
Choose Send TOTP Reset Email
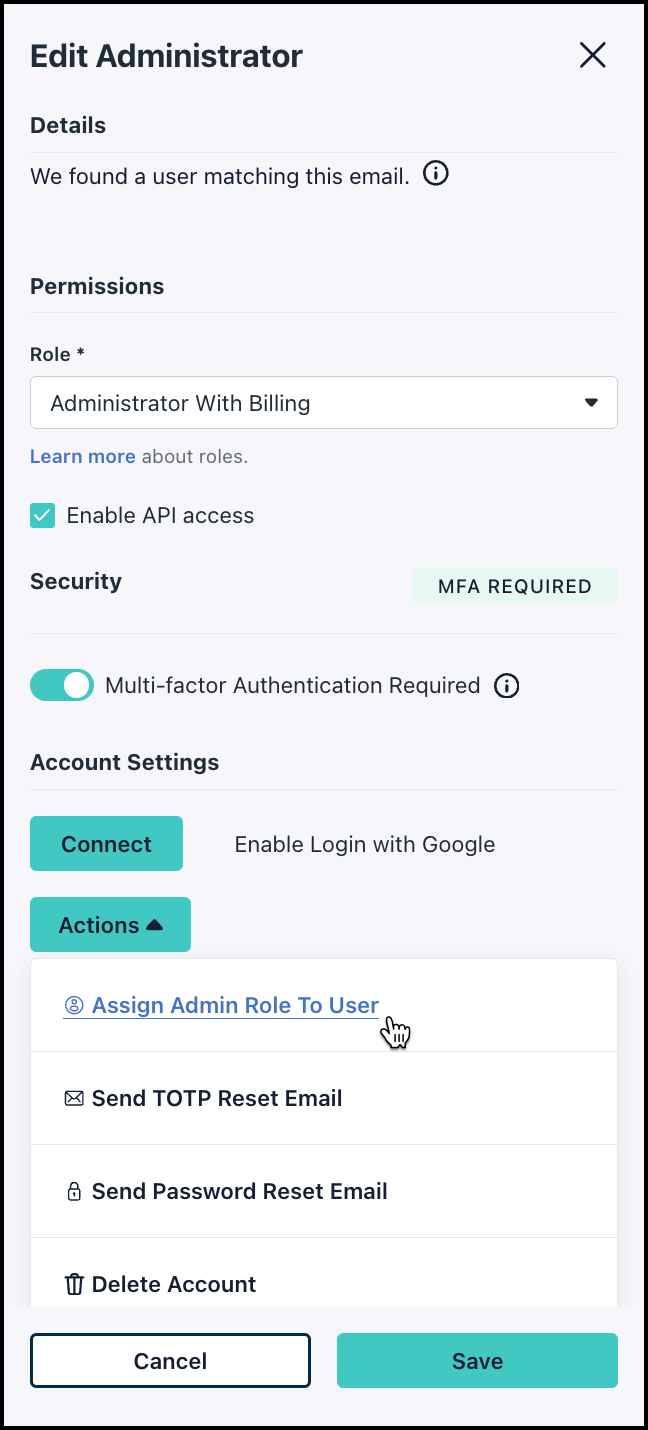pyautogui.click(x=217, y=1099)
